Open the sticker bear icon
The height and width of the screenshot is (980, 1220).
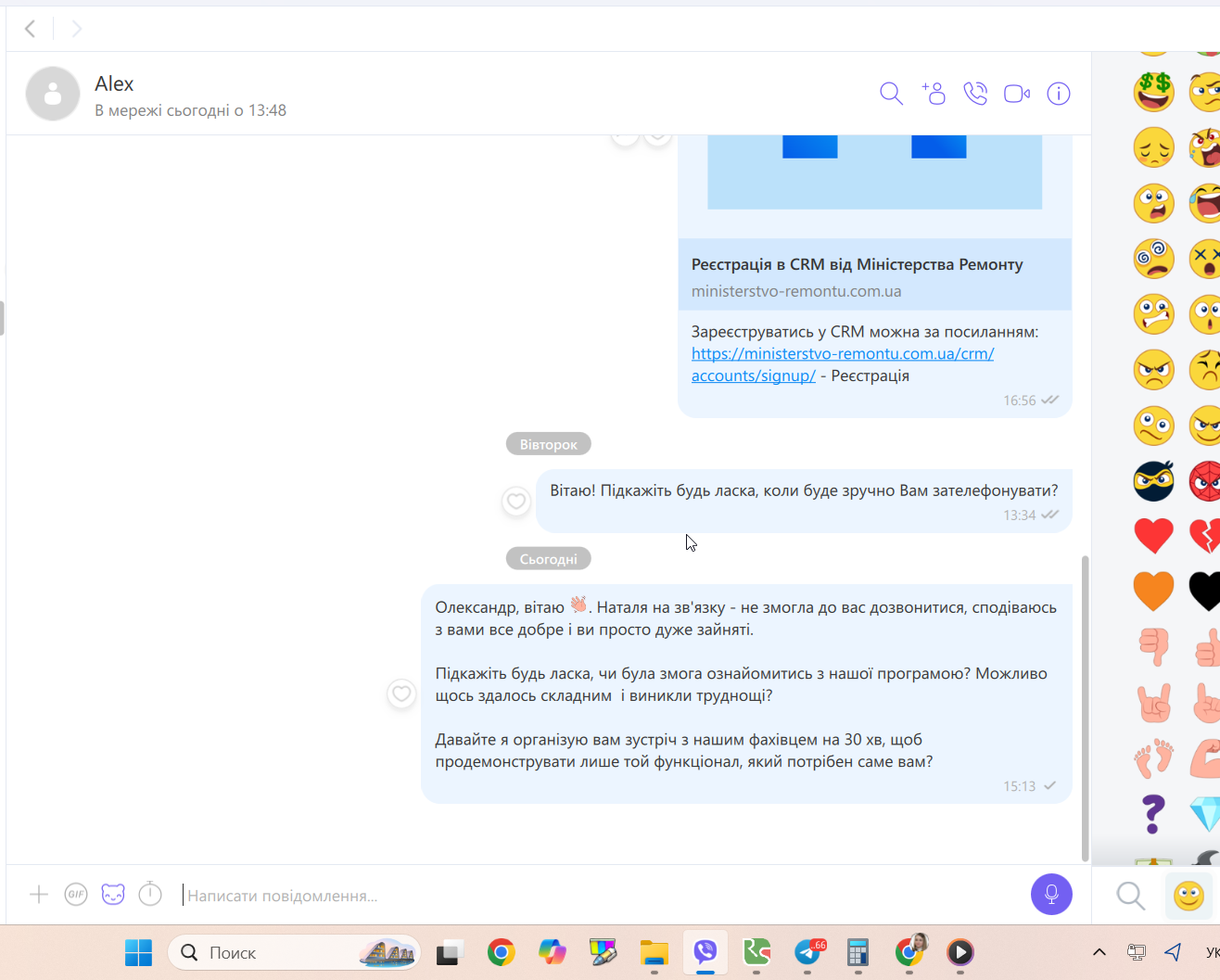click(113, 895)
